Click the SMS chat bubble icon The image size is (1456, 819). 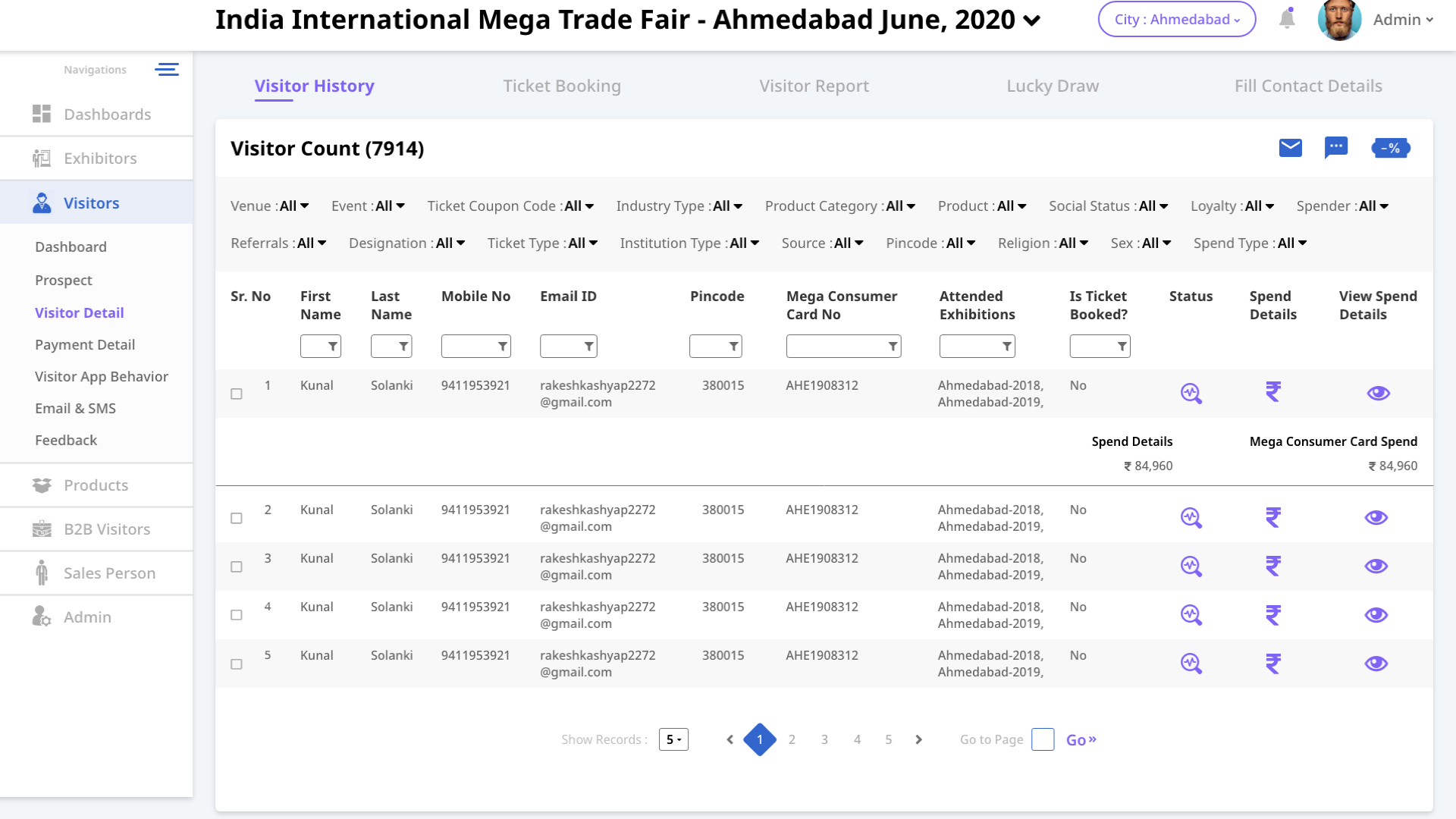pyautogui.click(x=1335, y=147)
